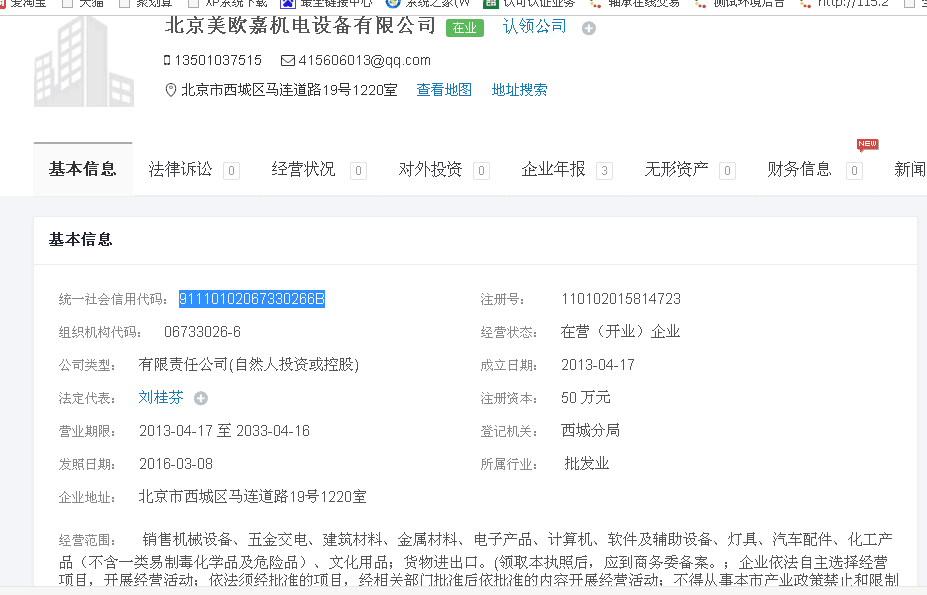
Task: Open legal representative 刘桂芬 profile link
Action: [161, 397]
